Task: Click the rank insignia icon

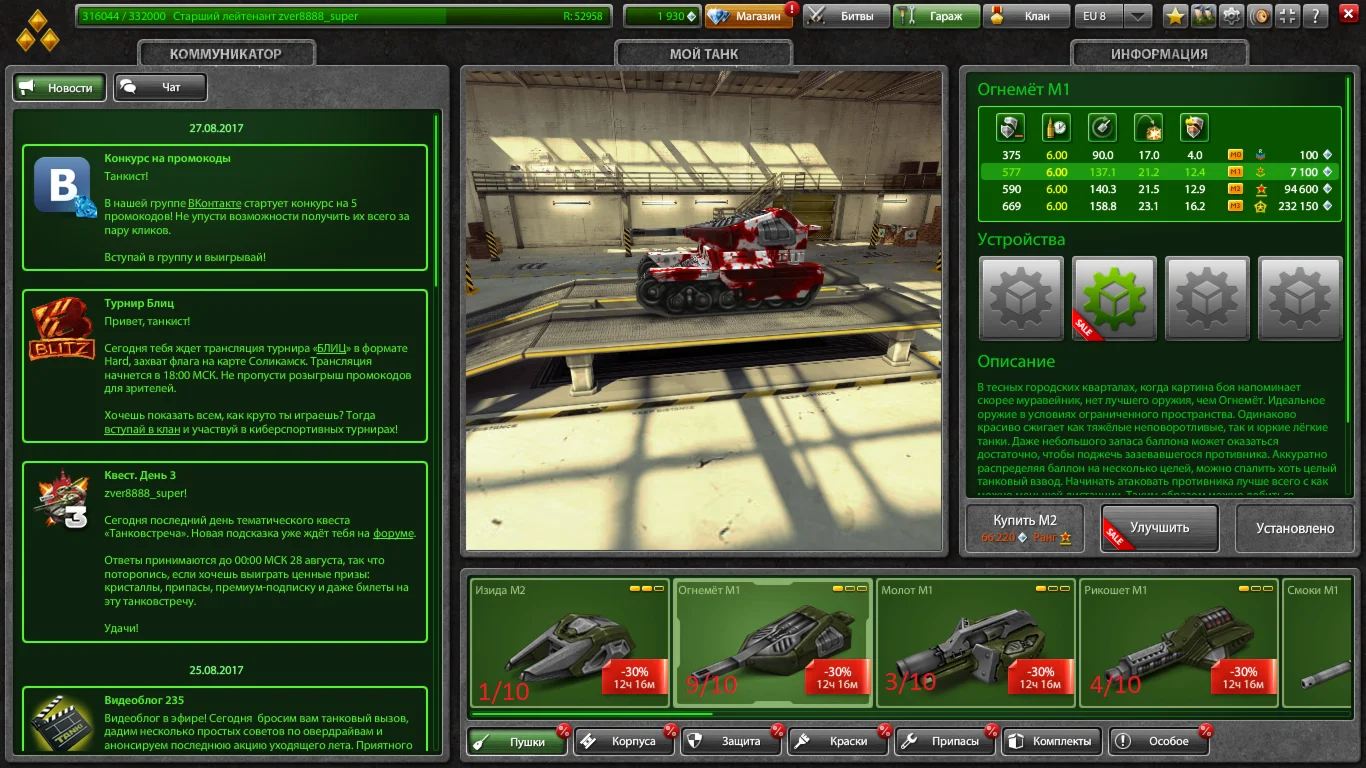Action: point(37,30)
